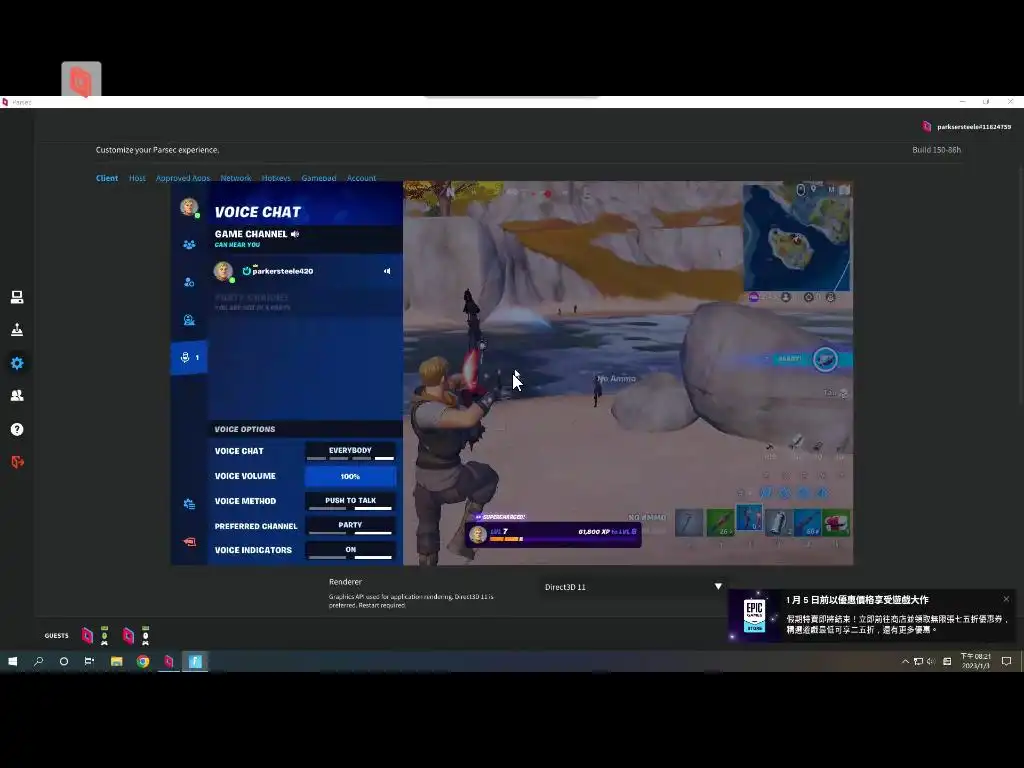Click the red Parsec log out icon
This screenshot has height=768, width=1024.
coord(17,462)
